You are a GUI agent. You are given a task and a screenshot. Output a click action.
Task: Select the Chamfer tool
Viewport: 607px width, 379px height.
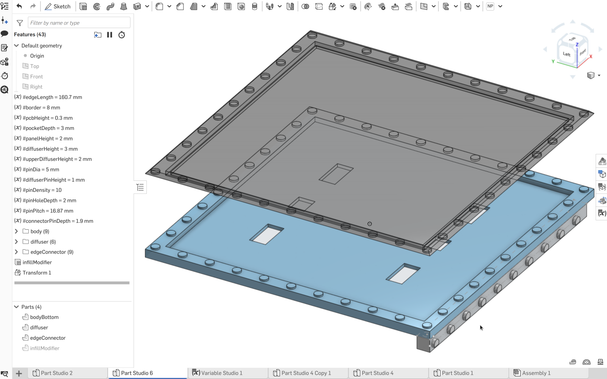pos(180,6)
